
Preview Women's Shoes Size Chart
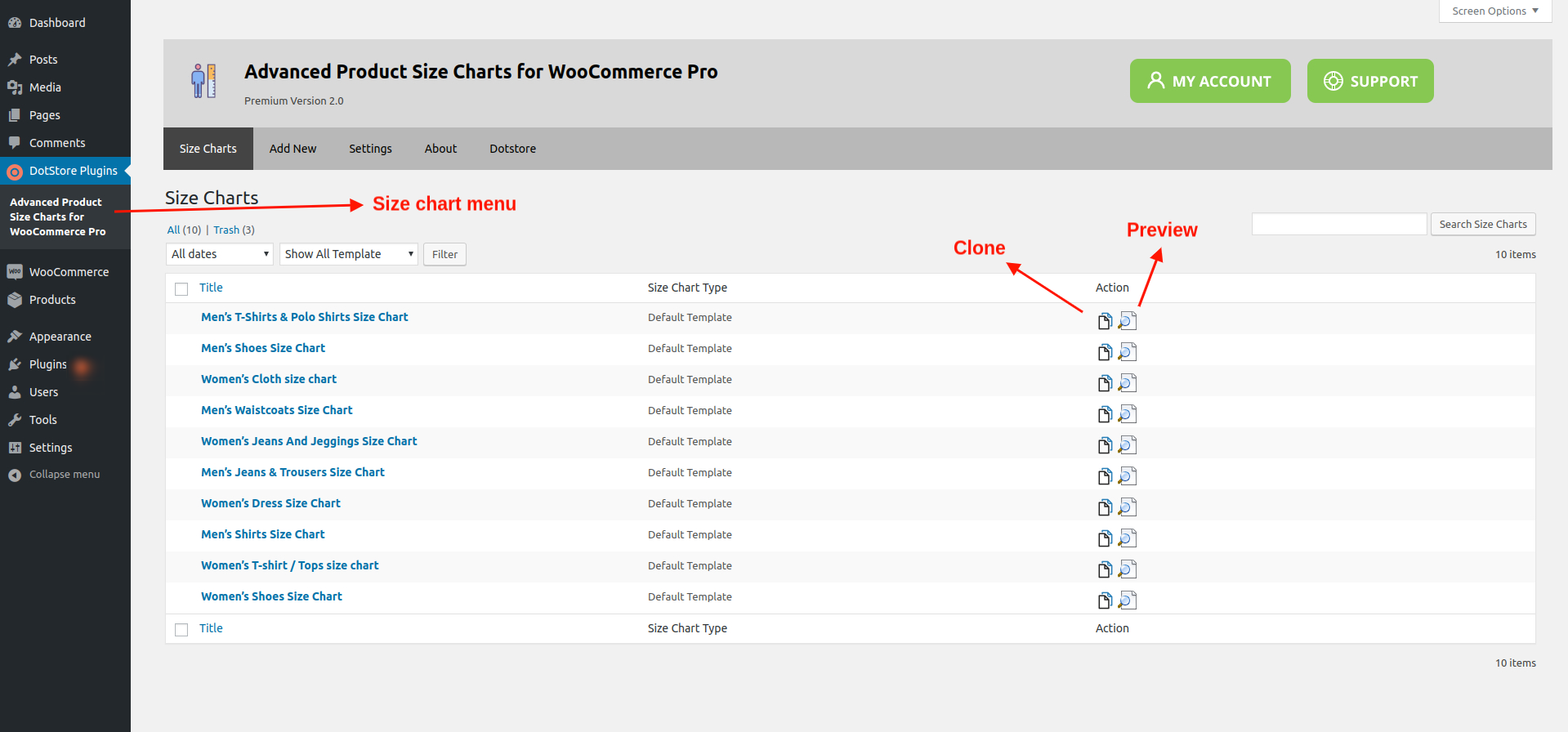click(1128, 600)
